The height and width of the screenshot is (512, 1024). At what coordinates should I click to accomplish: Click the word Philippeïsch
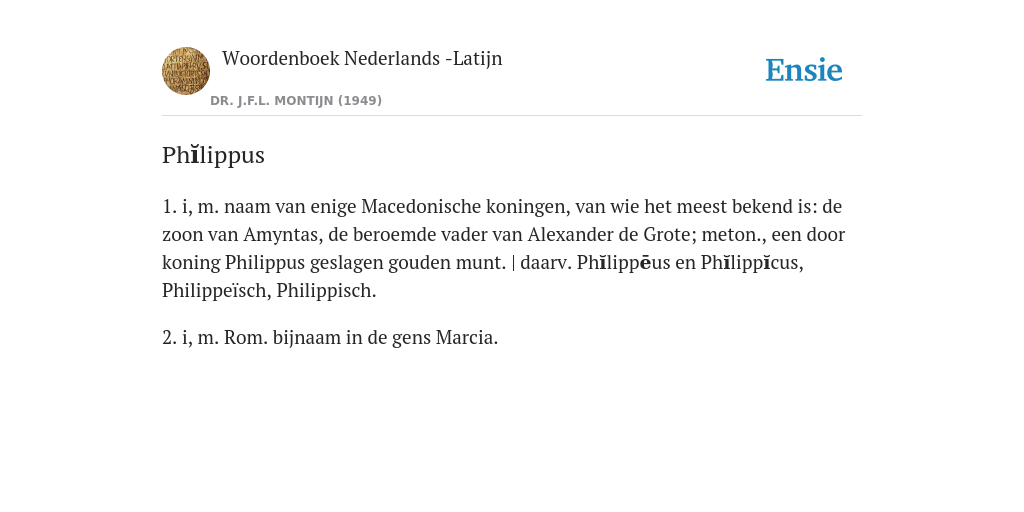216,291
